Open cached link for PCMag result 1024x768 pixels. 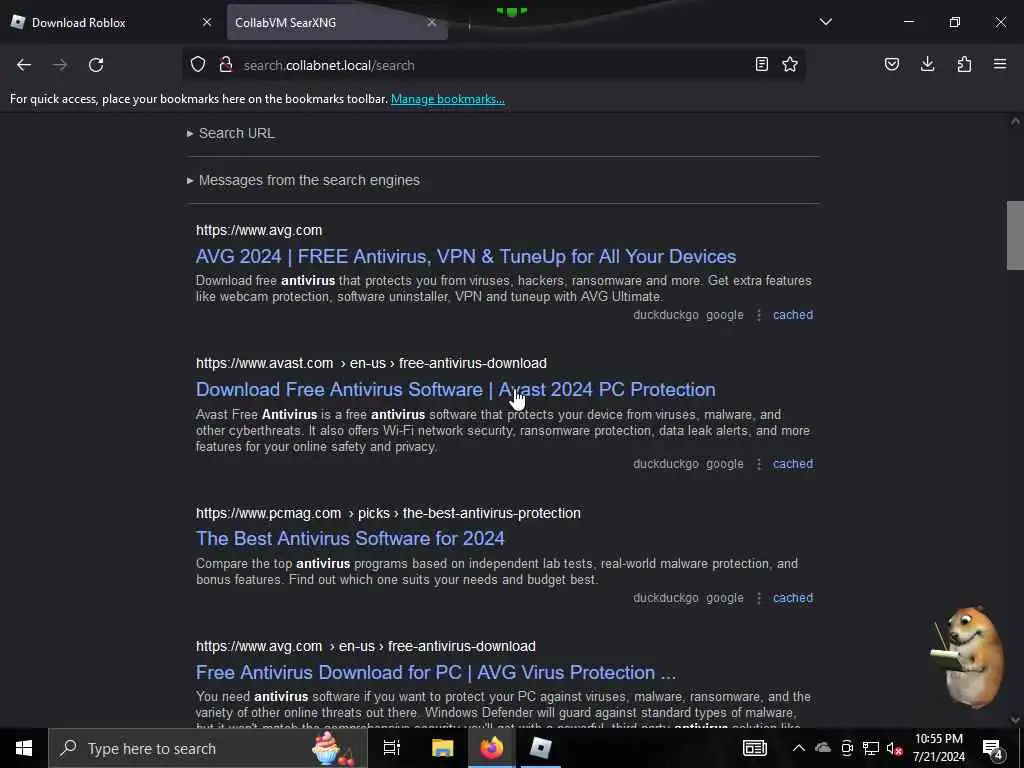click(x=793, y=598)
